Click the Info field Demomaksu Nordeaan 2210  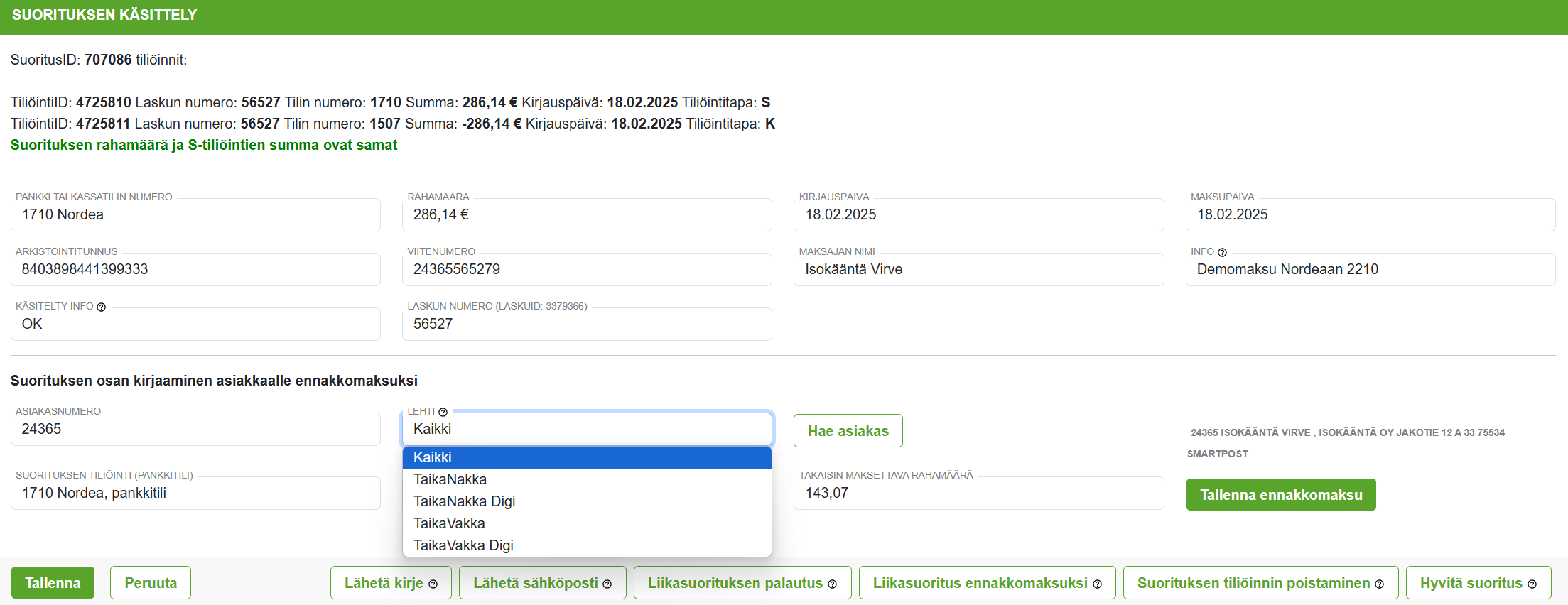tap(1370, 269)
